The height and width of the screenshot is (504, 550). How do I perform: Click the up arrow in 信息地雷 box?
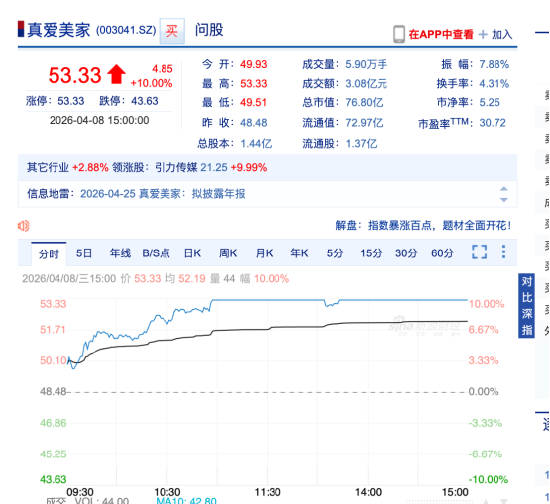[x=504, y=189]
